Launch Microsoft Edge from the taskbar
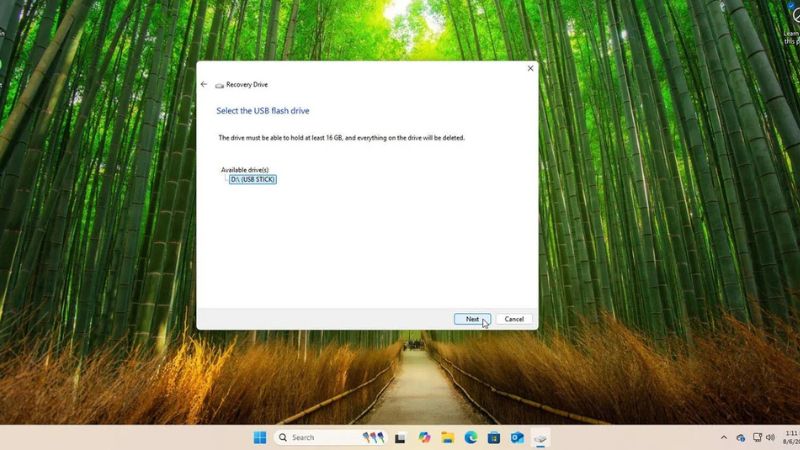This screenshot has width=800, height=450. tap(471, 438)
